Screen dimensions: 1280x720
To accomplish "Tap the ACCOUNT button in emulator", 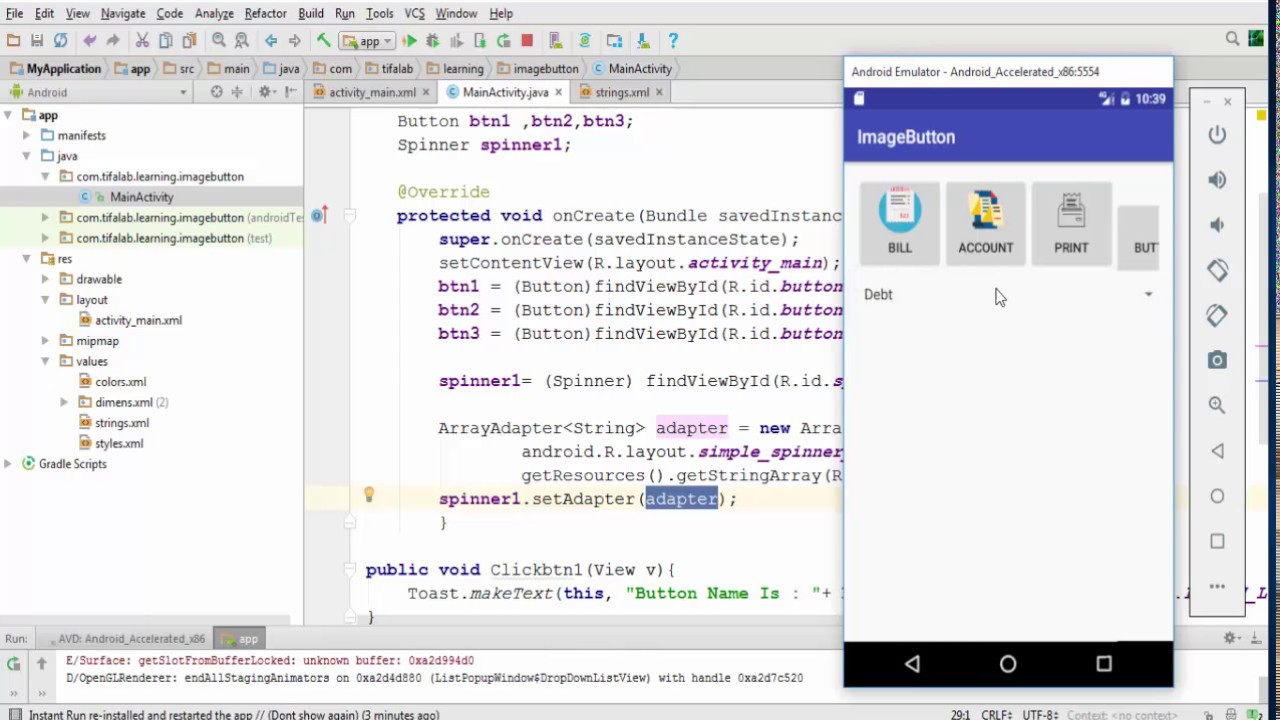I will coord(986,223).
